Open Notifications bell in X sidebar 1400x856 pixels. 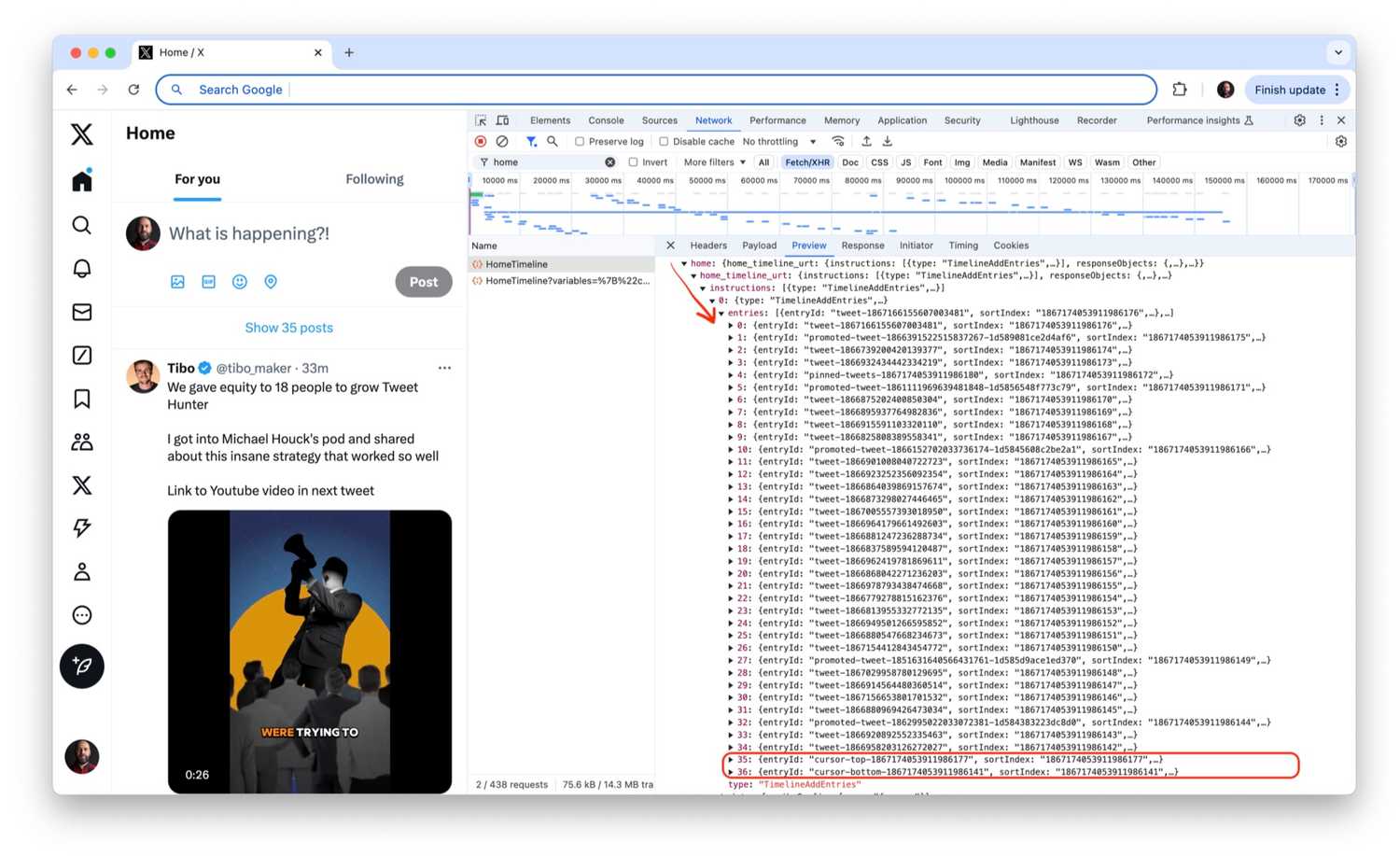click(82, 269)
